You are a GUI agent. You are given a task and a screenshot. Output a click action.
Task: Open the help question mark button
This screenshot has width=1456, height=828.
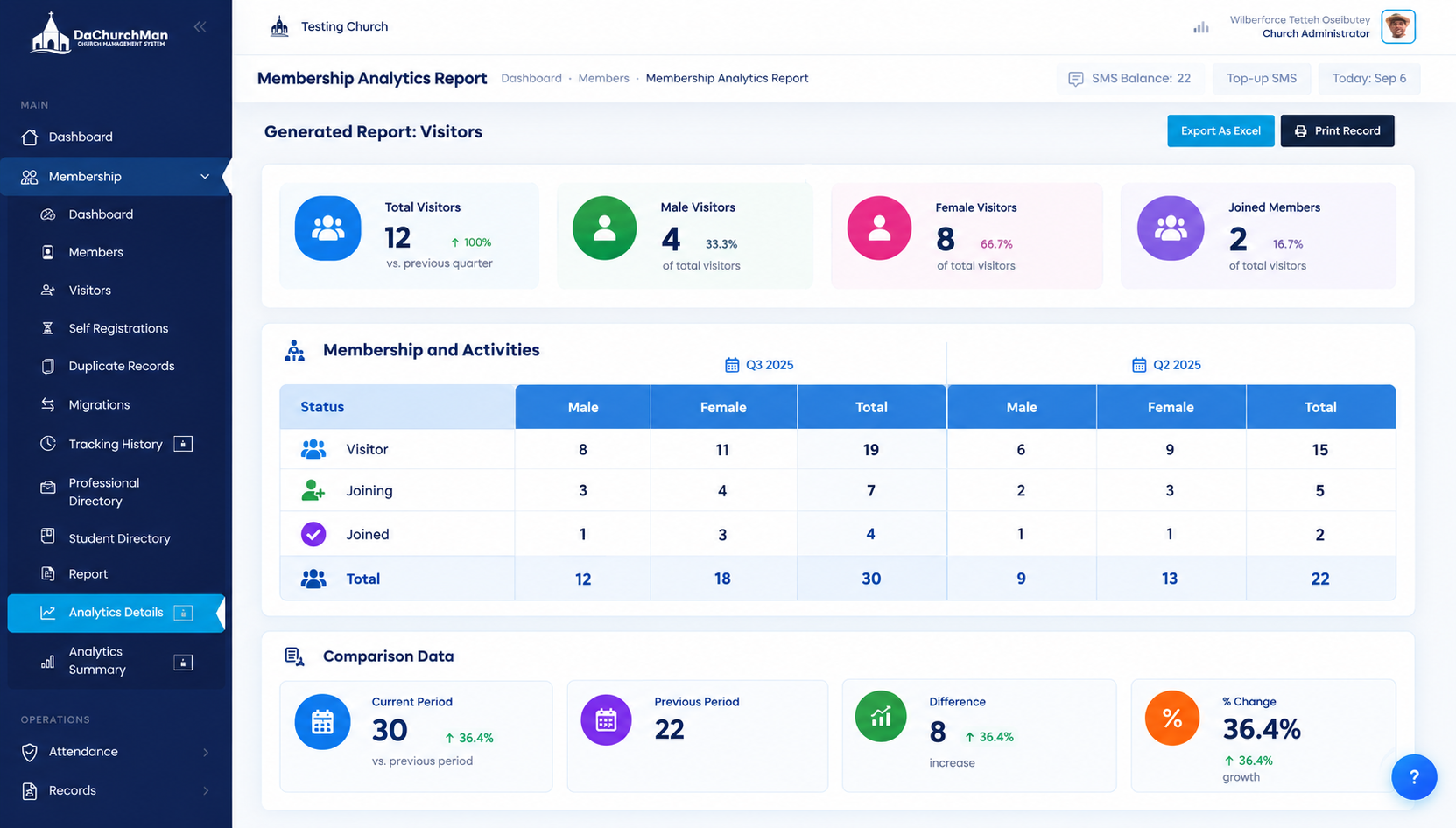1414,777
